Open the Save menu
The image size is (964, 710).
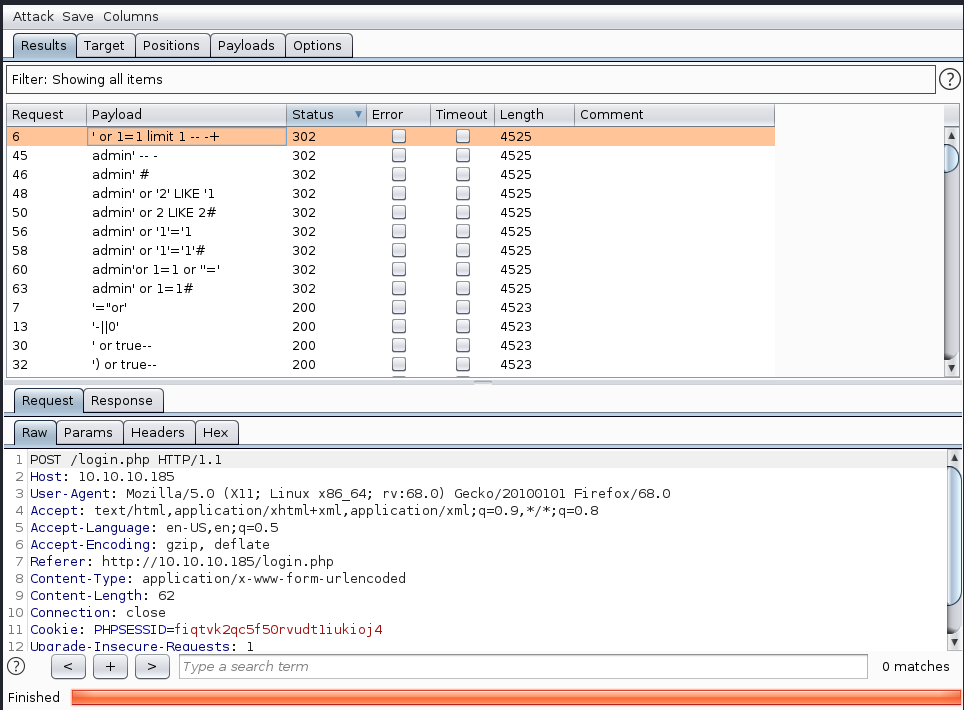coord(77,17)
